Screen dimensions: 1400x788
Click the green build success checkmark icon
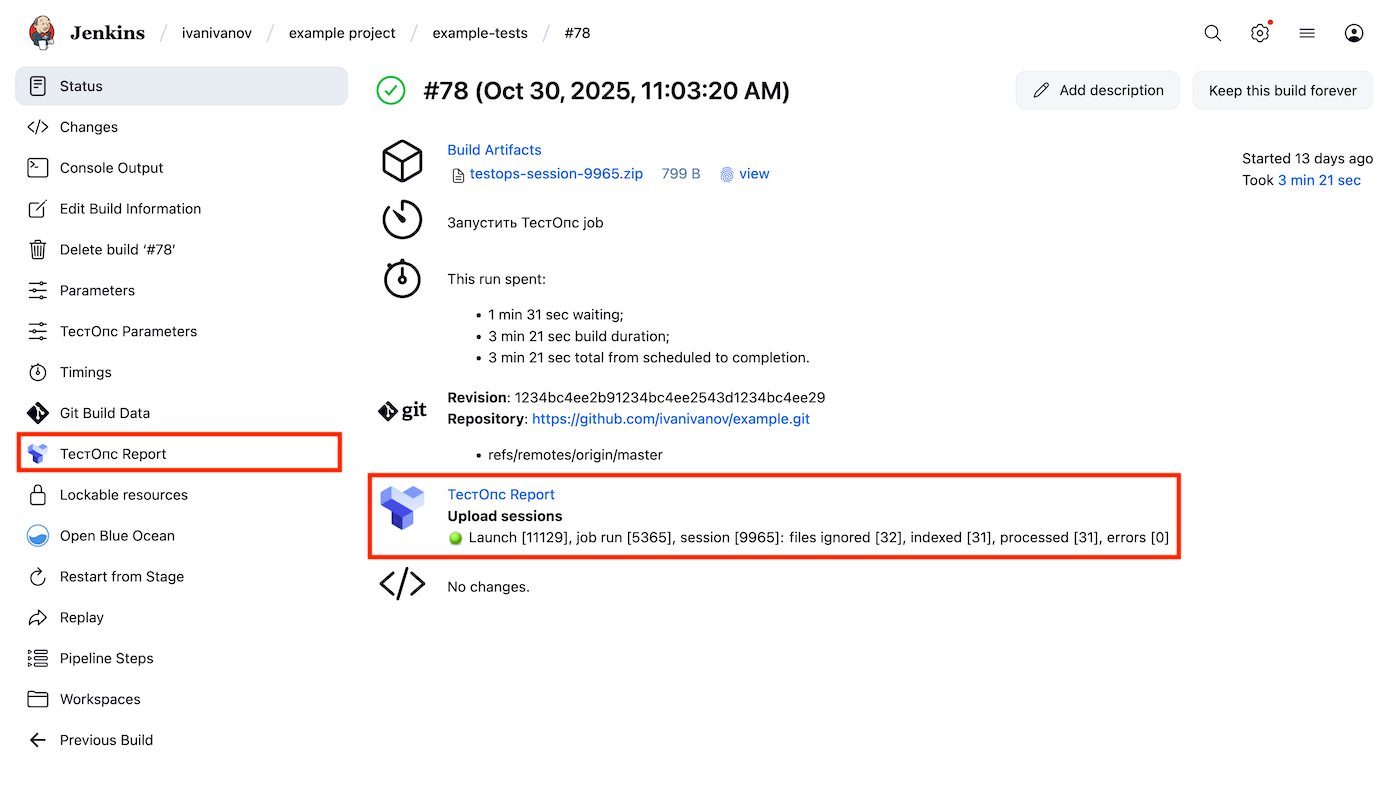pyautogui.click(x=391, y=91)
